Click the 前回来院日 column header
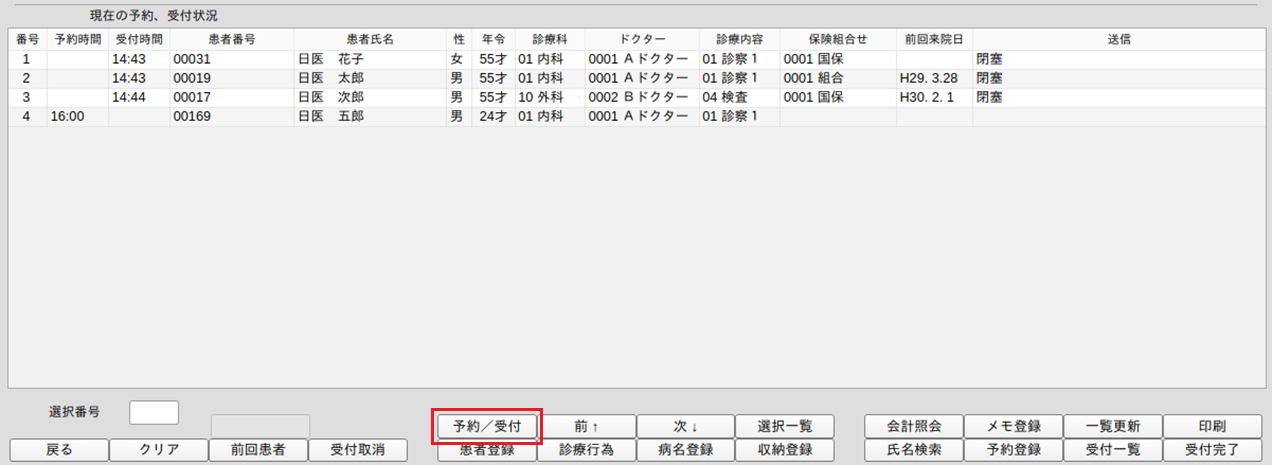1272x465 pixels. point(934,39)
